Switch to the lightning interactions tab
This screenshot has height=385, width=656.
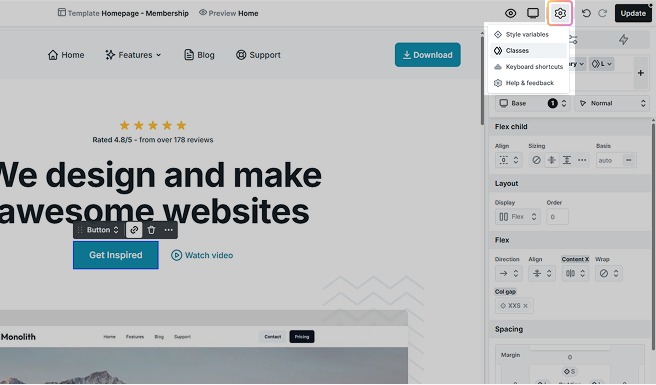click(x=623, y=40)
